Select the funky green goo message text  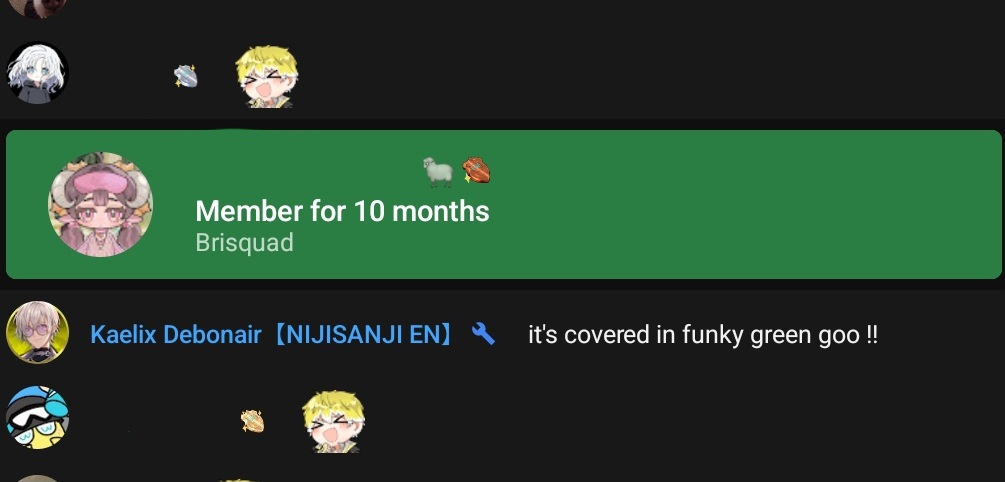pos(702,335)
